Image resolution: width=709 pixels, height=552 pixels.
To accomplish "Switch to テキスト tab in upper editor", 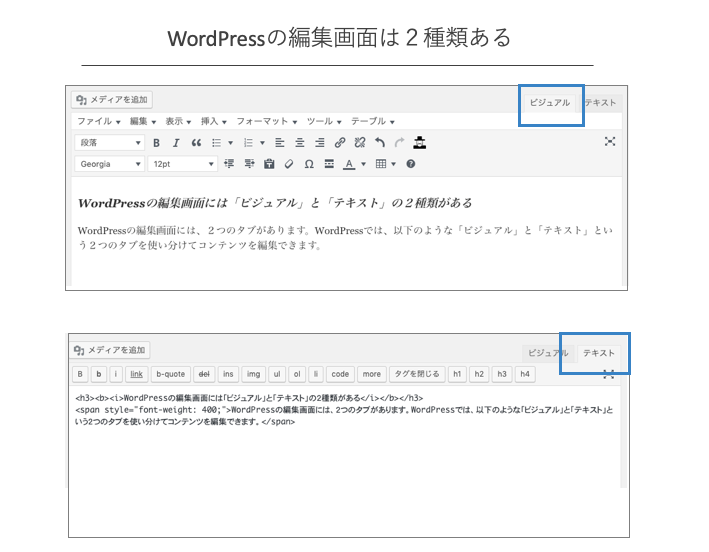I will coord(600,103).
